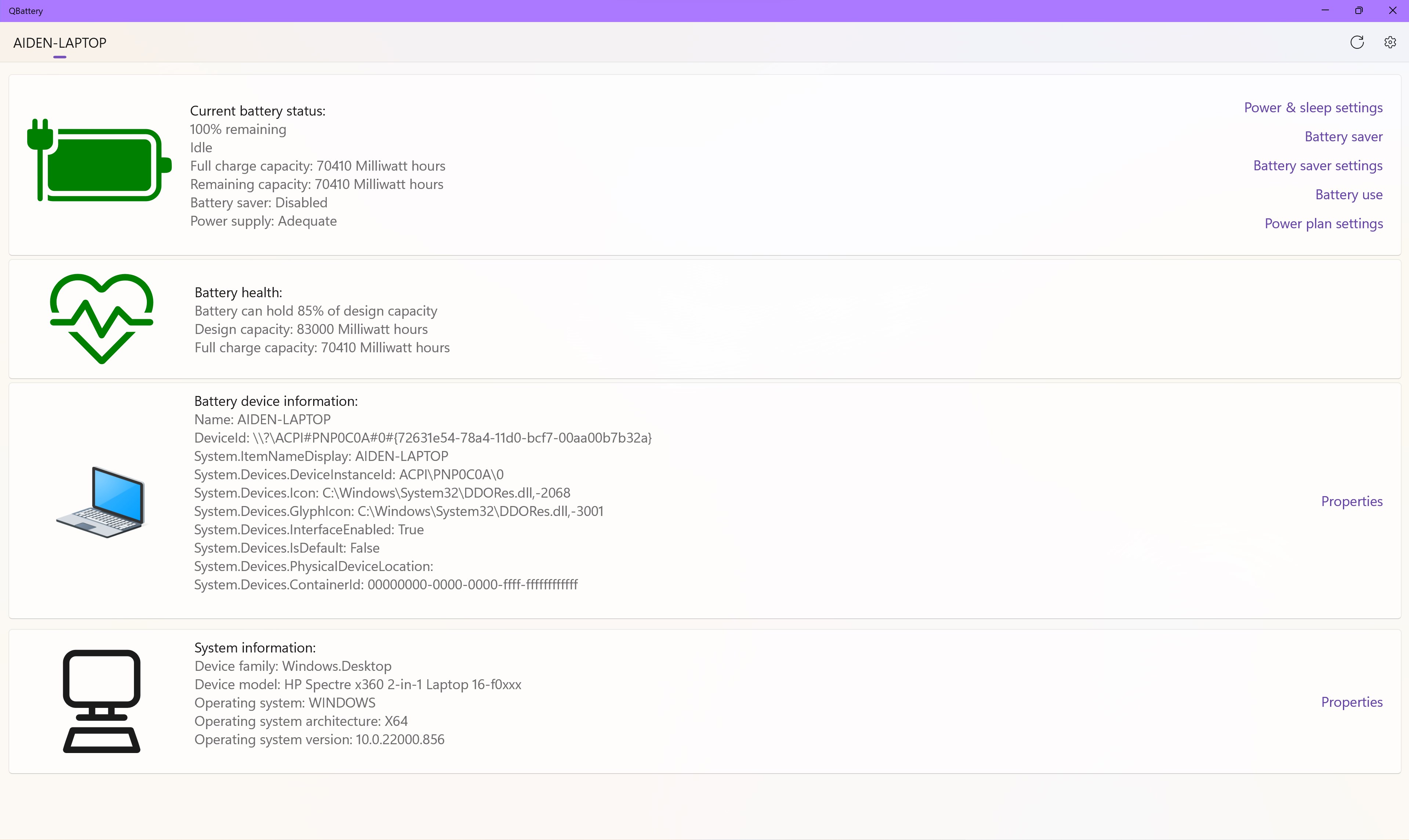Image resolution: width=1409 pixels, height=840 pixels.
Task: Click the blue laptop device icon
Action: pos(101,502)
